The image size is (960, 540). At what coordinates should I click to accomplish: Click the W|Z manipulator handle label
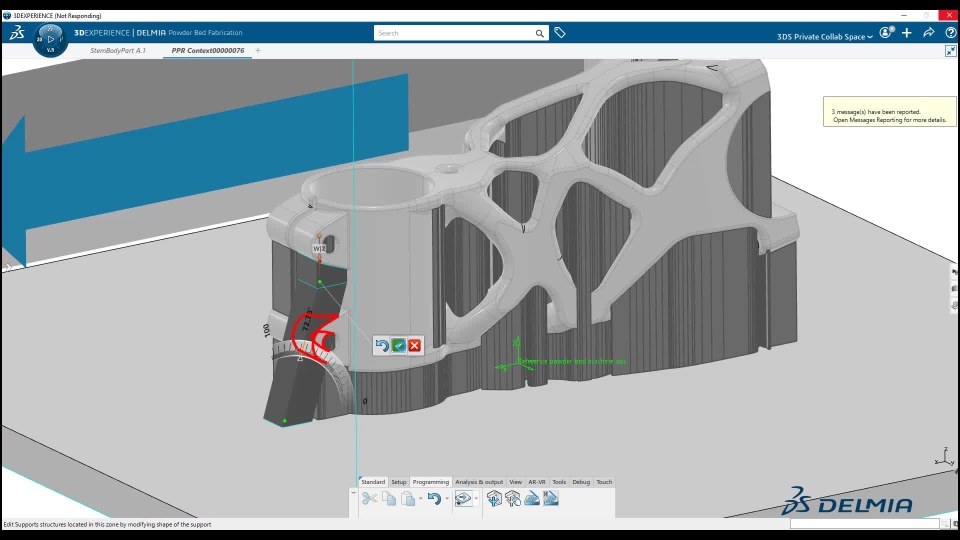319,249
